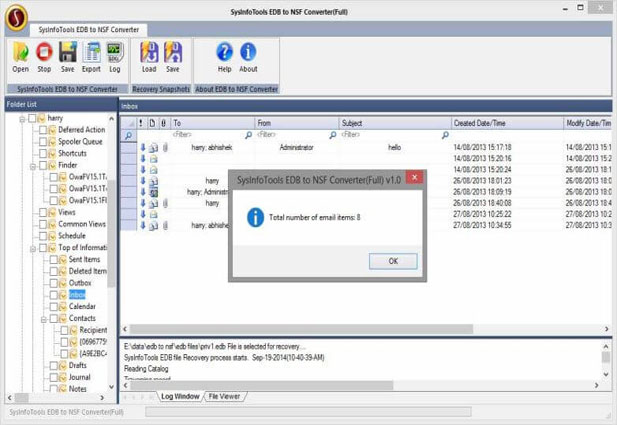Select the 'hello' subject email row
Viewport: 617px width, 425px height.
[x=366, y=148]
